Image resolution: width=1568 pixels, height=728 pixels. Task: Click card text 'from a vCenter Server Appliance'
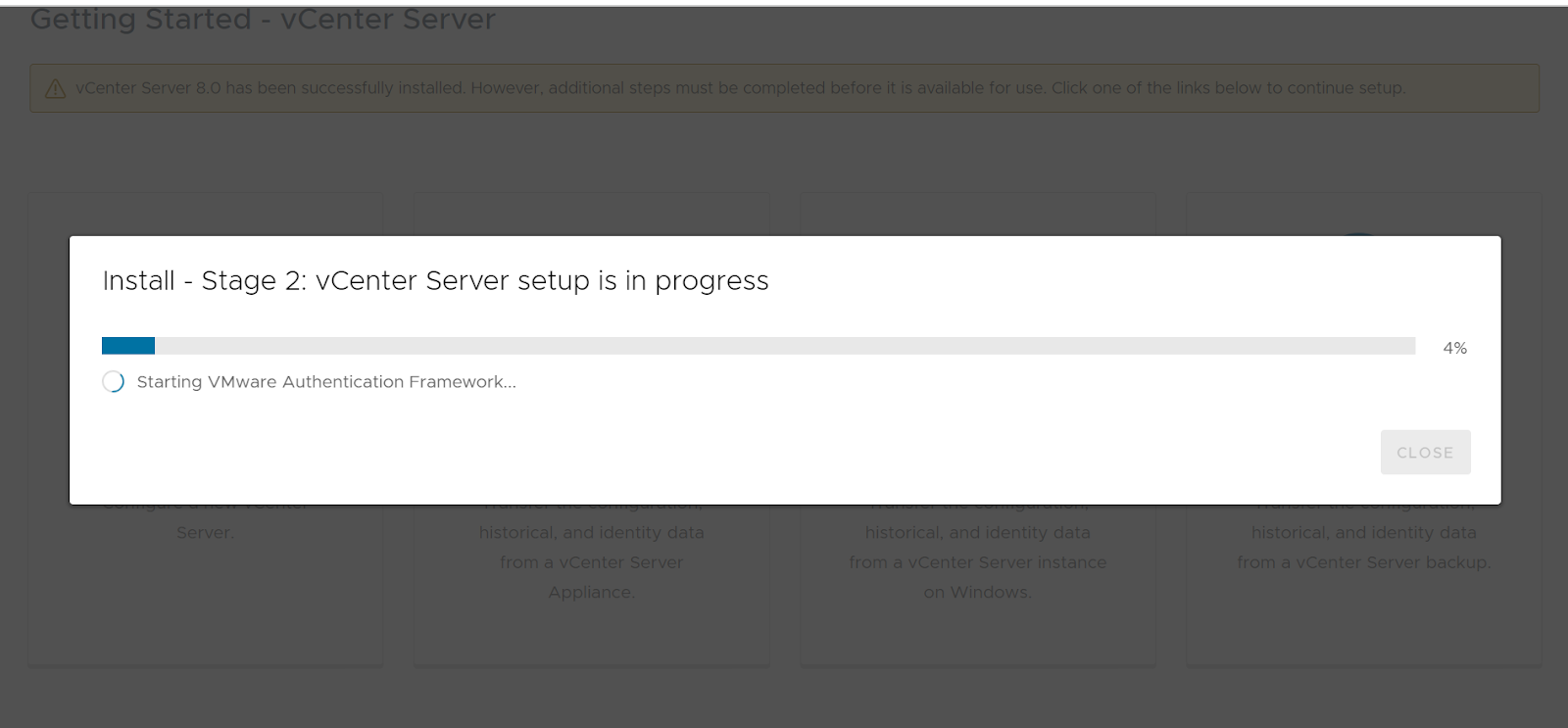point(592,577)
